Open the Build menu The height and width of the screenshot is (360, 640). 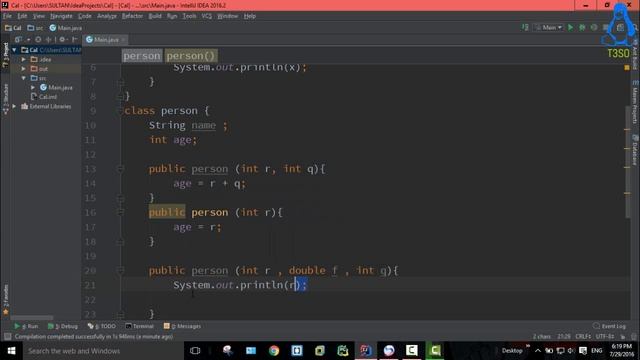coord(155,16)
